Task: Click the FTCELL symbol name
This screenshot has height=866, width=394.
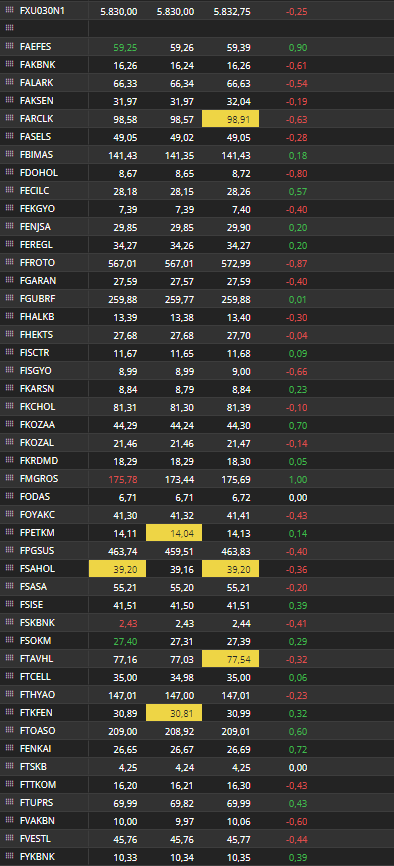Action: [35, 677]
